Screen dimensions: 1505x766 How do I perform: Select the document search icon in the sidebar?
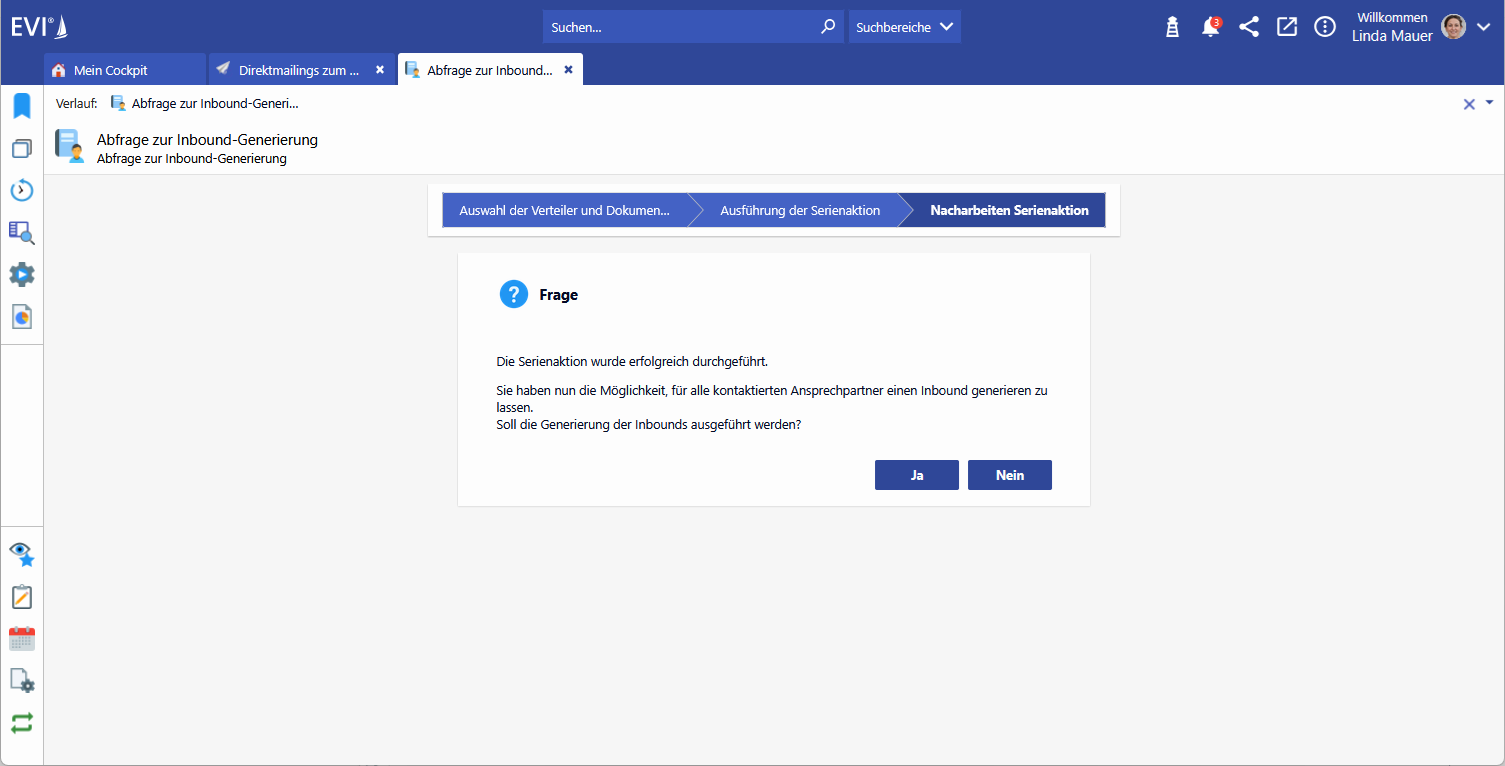22,233
